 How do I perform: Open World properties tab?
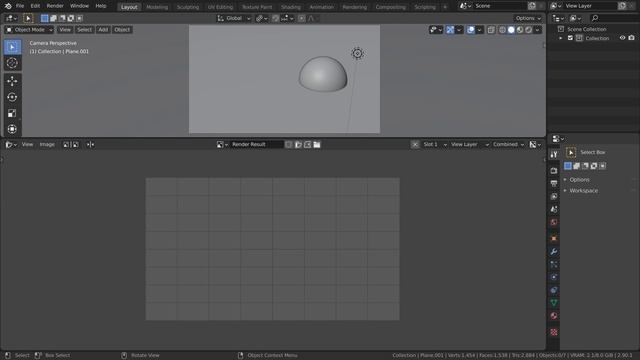554,222
